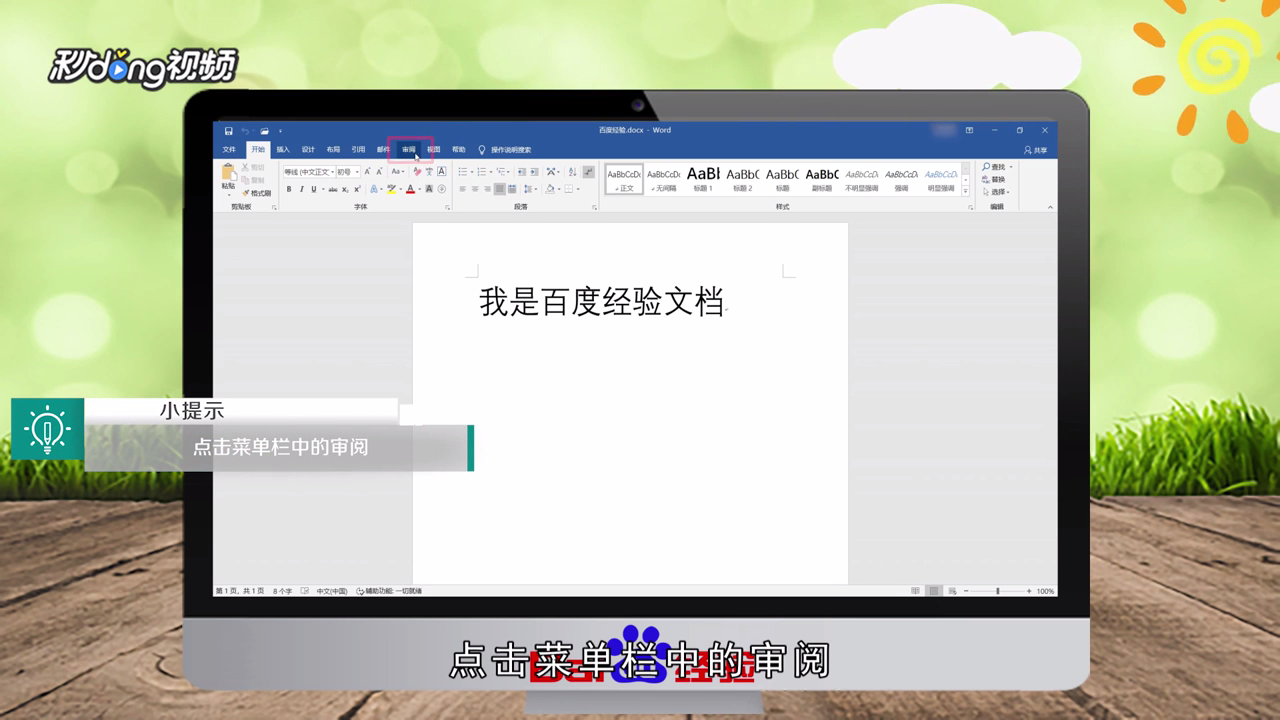Decrease font size with the shrink font icon
Screen dimensions: 1280x720
point(380,172)
